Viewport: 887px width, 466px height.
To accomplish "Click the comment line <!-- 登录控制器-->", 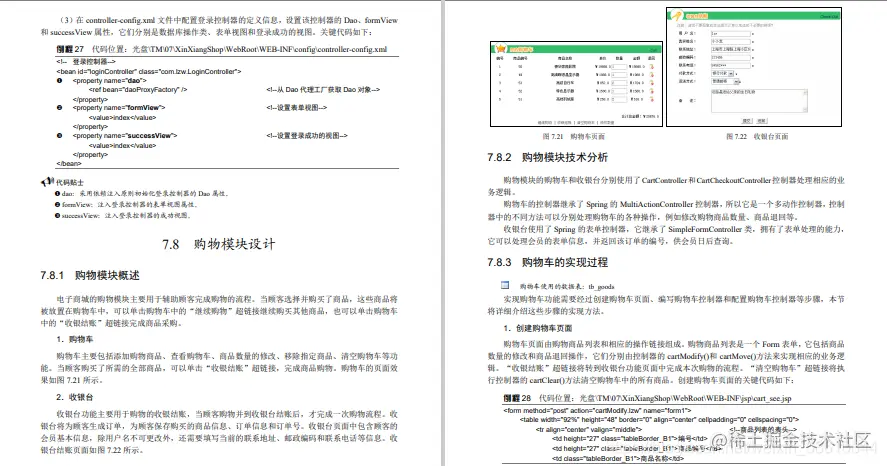I will click(86, 62).
